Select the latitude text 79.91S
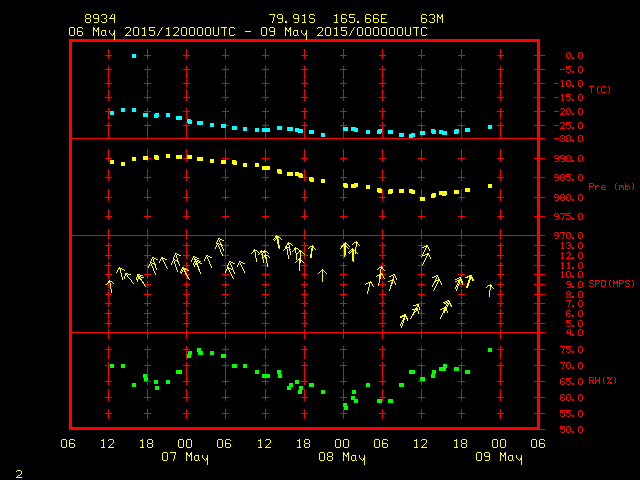The width and height of the screenshot is (640, 480). [x=292, y=19]
